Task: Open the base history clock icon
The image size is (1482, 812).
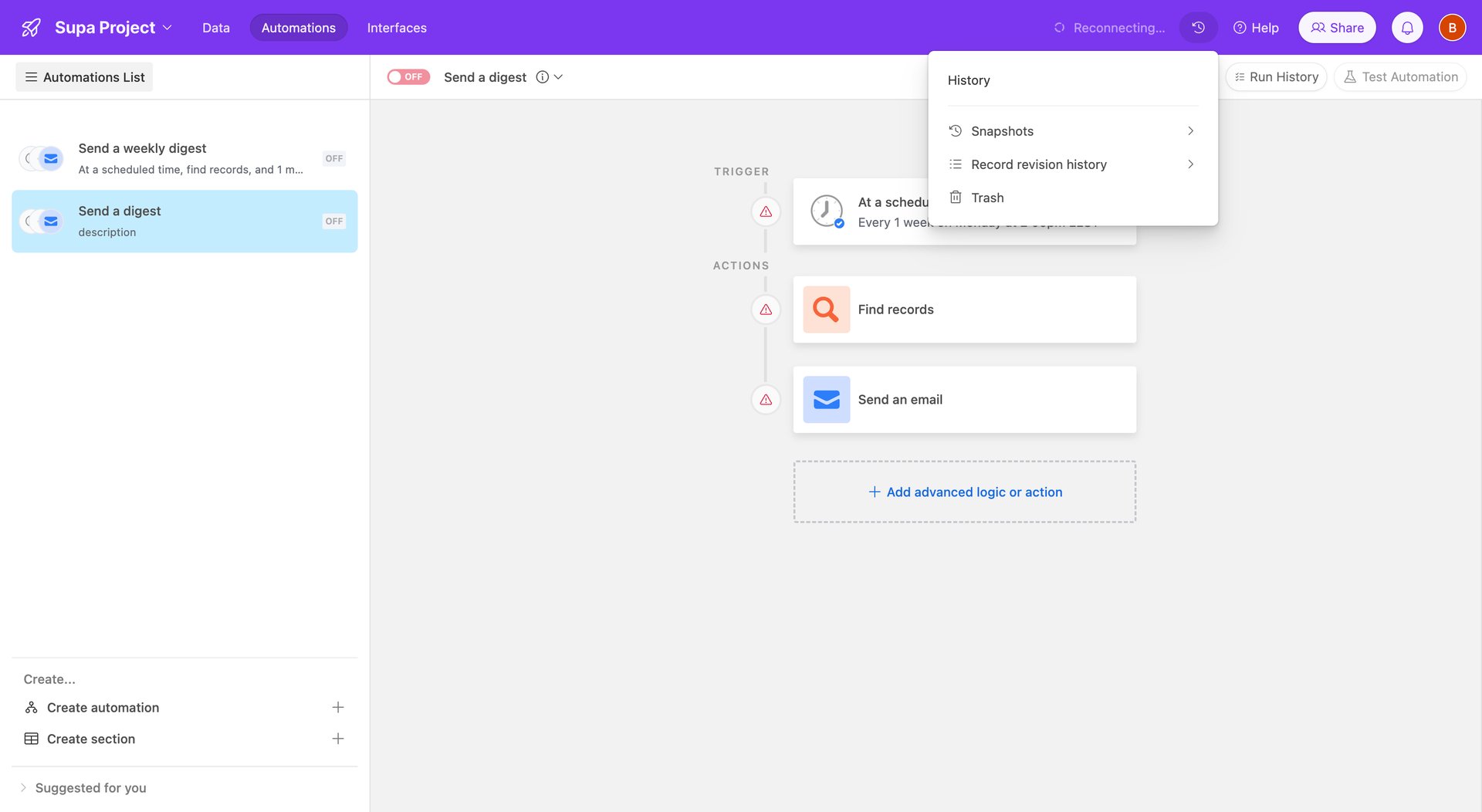Action: click(1197, 27)
